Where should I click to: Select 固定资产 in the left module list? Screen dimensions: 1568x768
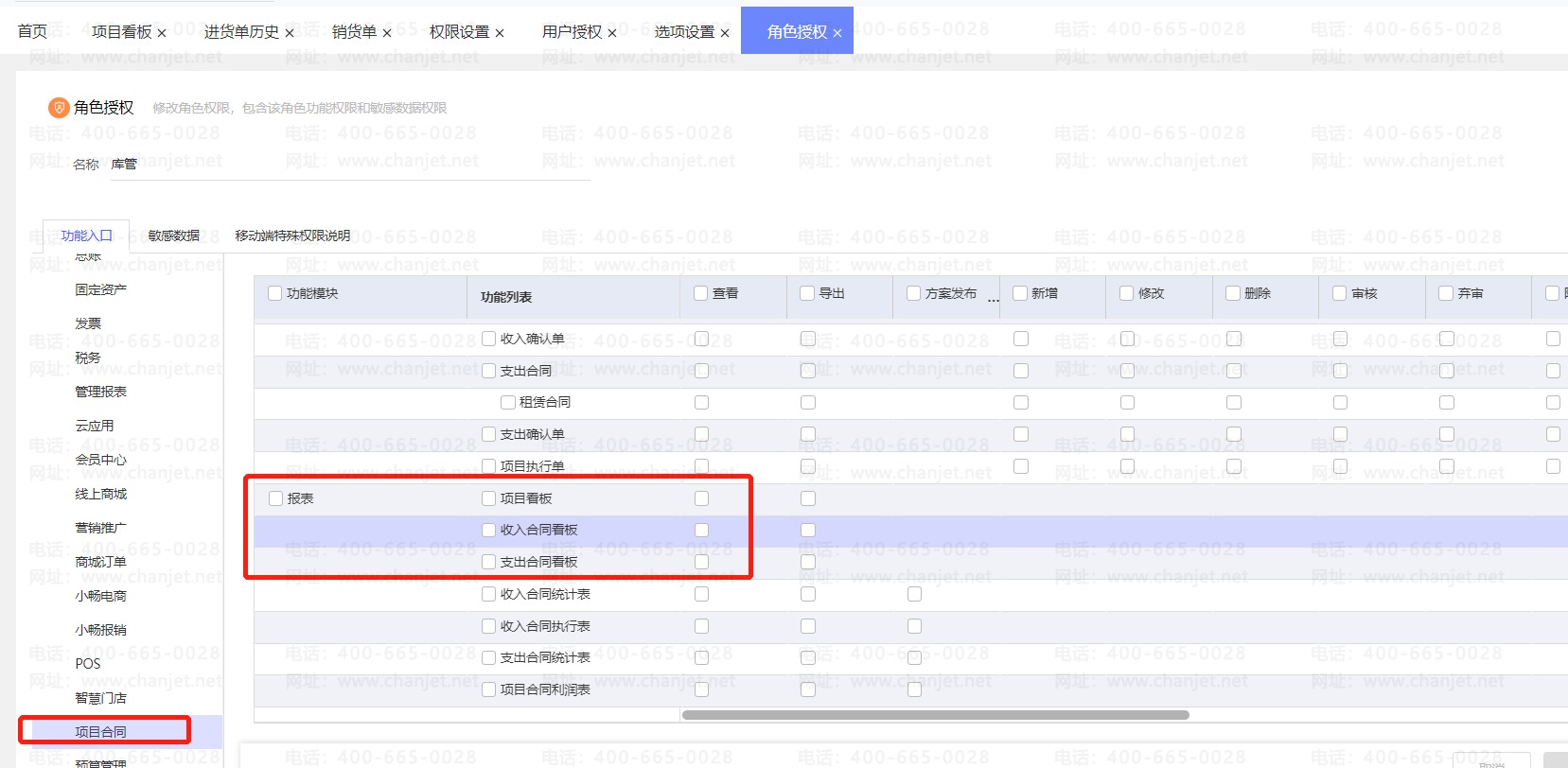(101, 289)
